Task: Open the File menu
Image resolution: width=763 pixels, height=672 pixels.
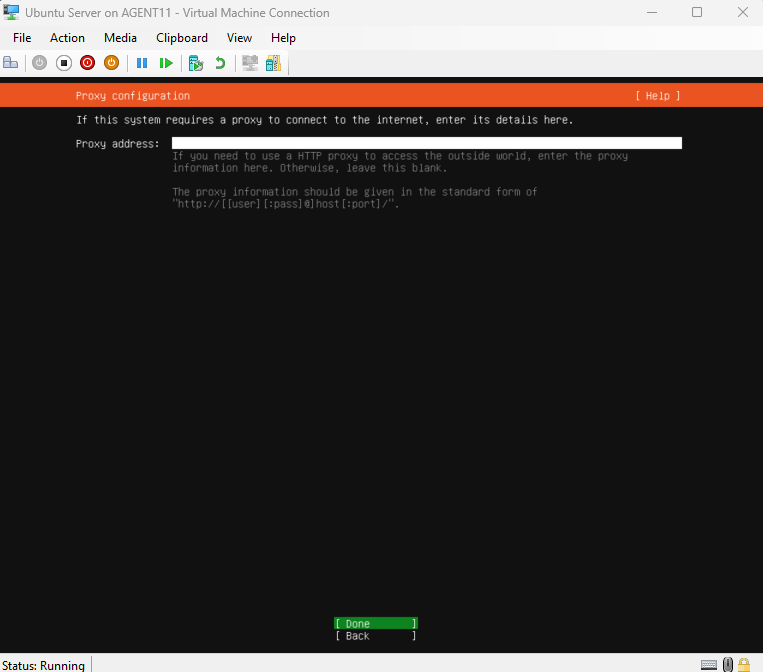Action: [22, 38]
